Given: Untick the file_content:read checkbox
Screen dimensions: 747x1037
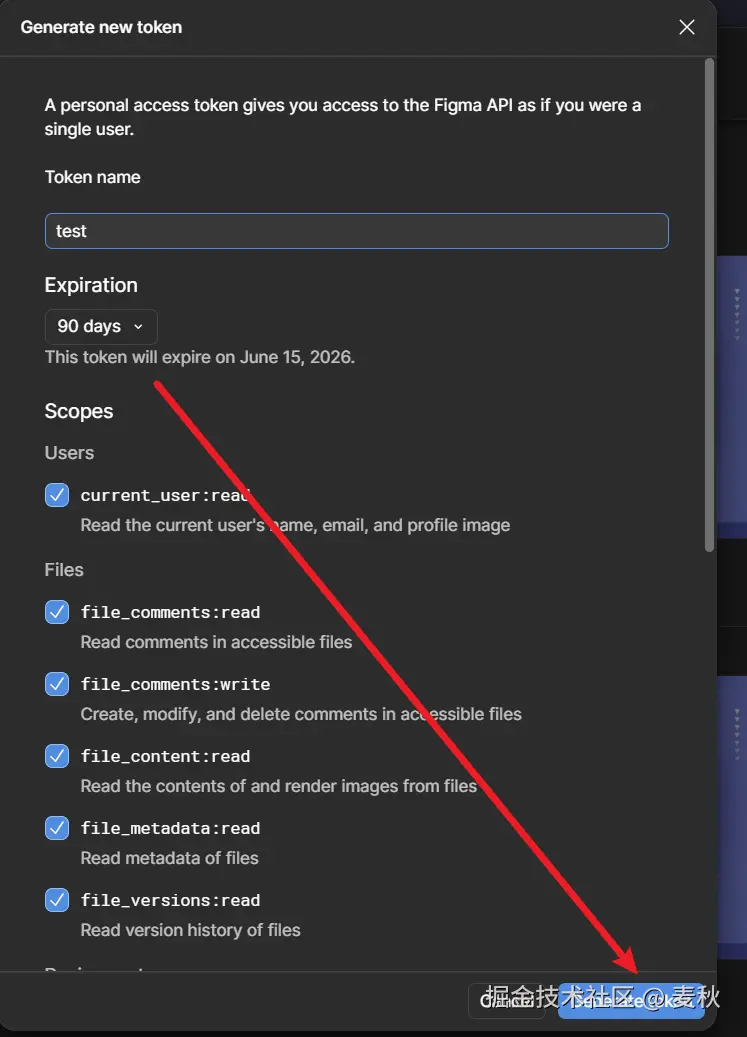Looking at the screenshot, I should click(57, 756).
